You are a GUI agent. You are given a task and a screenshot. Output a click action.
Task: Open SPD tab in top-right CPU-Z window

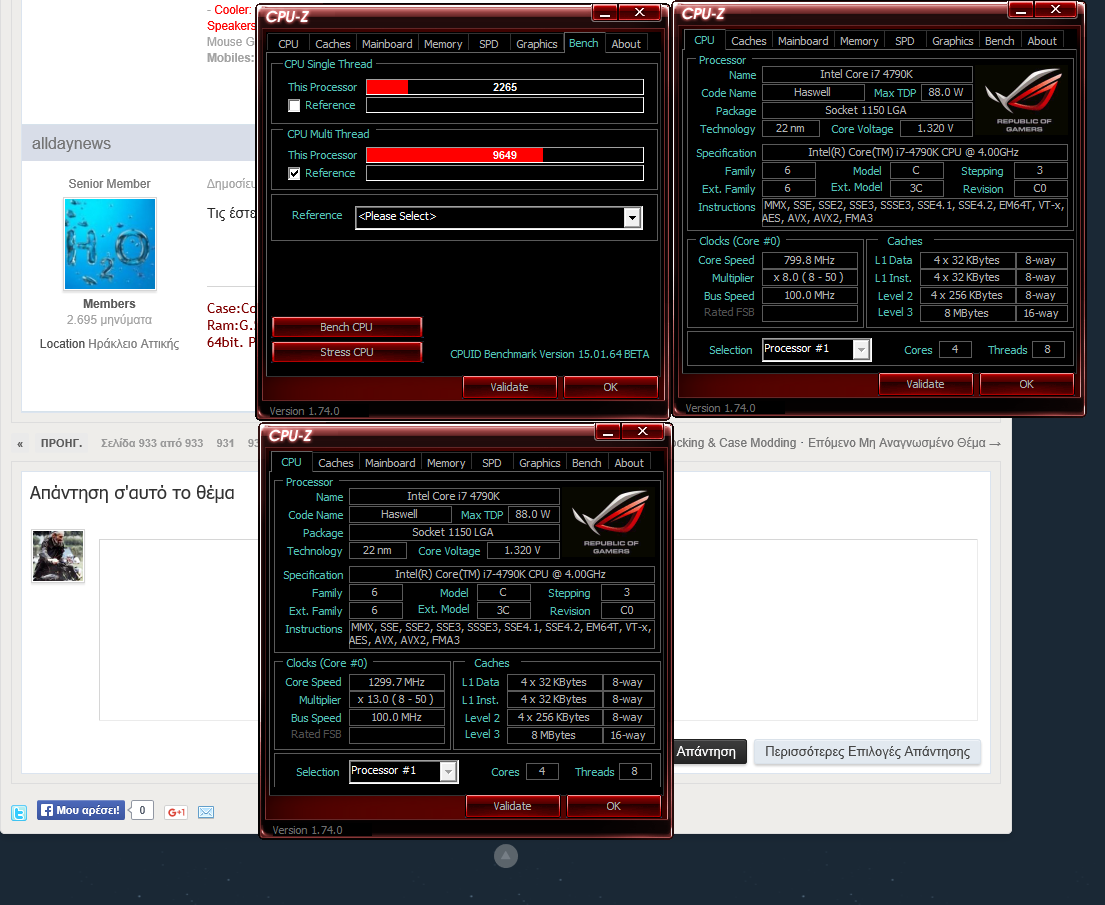(904, 41)
